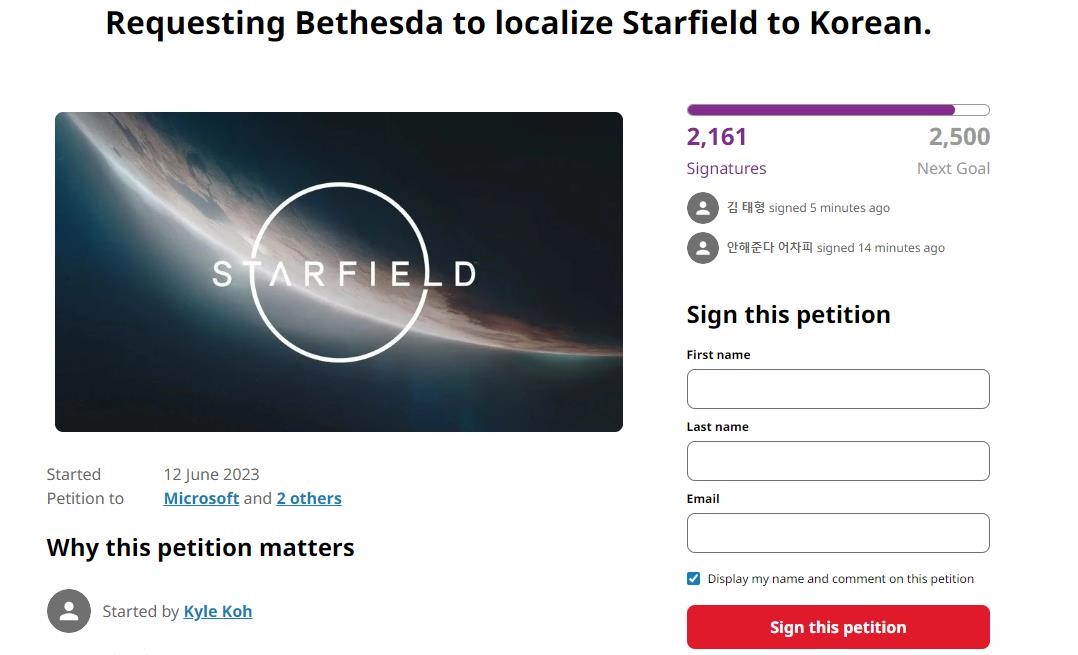The height and width of the screenshot is (655, 1078).
Task: Expand the 2 others recipients link
Action: [x=309, y=498]
